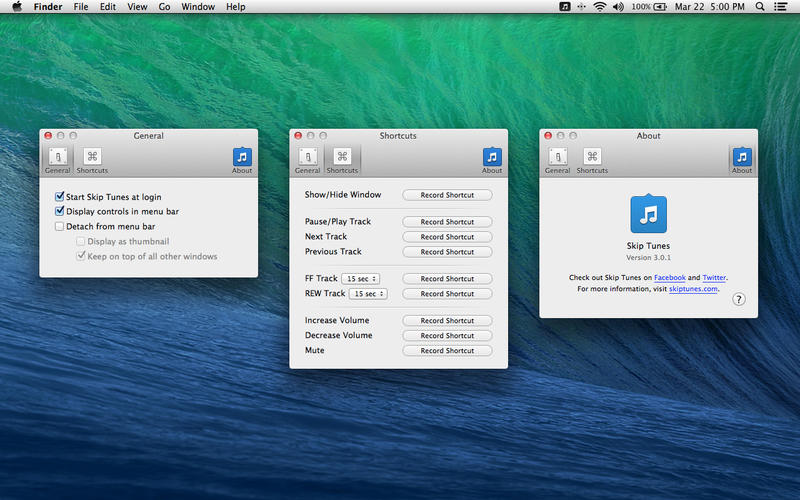This screenshot has width=800, height=500.
Task: Disable Start Skip Tunes at login
Action: pyautogui.click(x=60, y=196)
